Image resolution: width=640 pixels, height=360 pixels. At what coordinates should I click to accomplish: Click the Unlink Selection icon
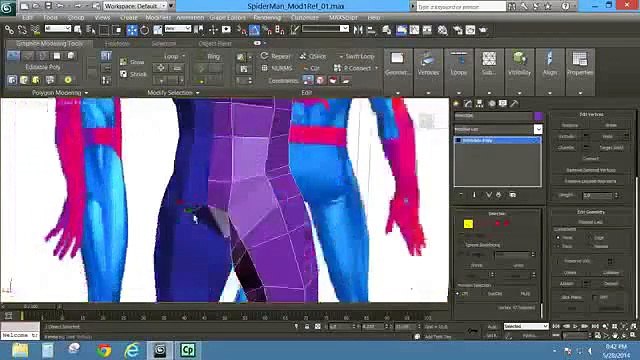(22, 29)
